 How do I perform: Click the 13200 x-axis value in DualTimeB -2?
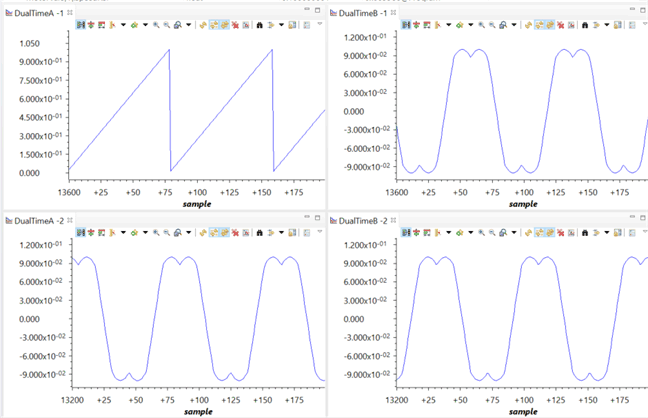pyautogui.click(x=397, y=400)
